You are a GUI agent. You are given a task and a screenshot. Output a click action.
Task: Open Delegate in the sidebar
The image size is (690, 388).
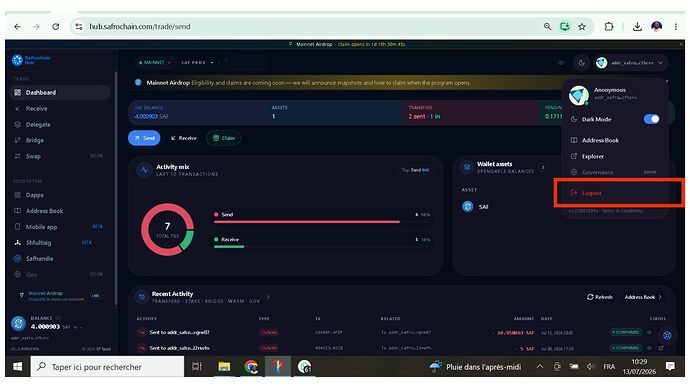(59, 124)
